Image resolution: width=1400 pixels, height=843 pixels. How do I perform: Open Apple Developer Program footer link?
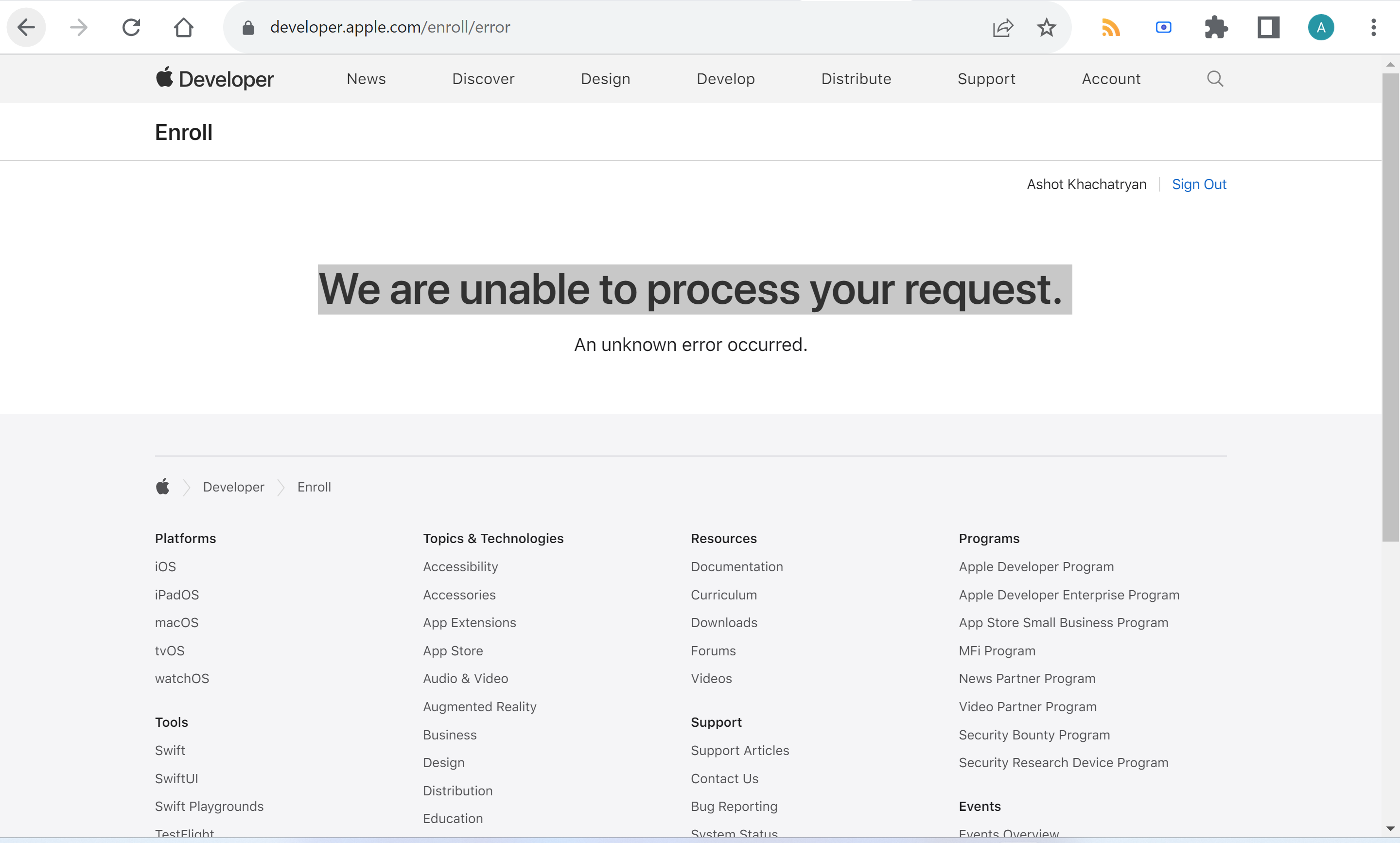[1036, 566]
